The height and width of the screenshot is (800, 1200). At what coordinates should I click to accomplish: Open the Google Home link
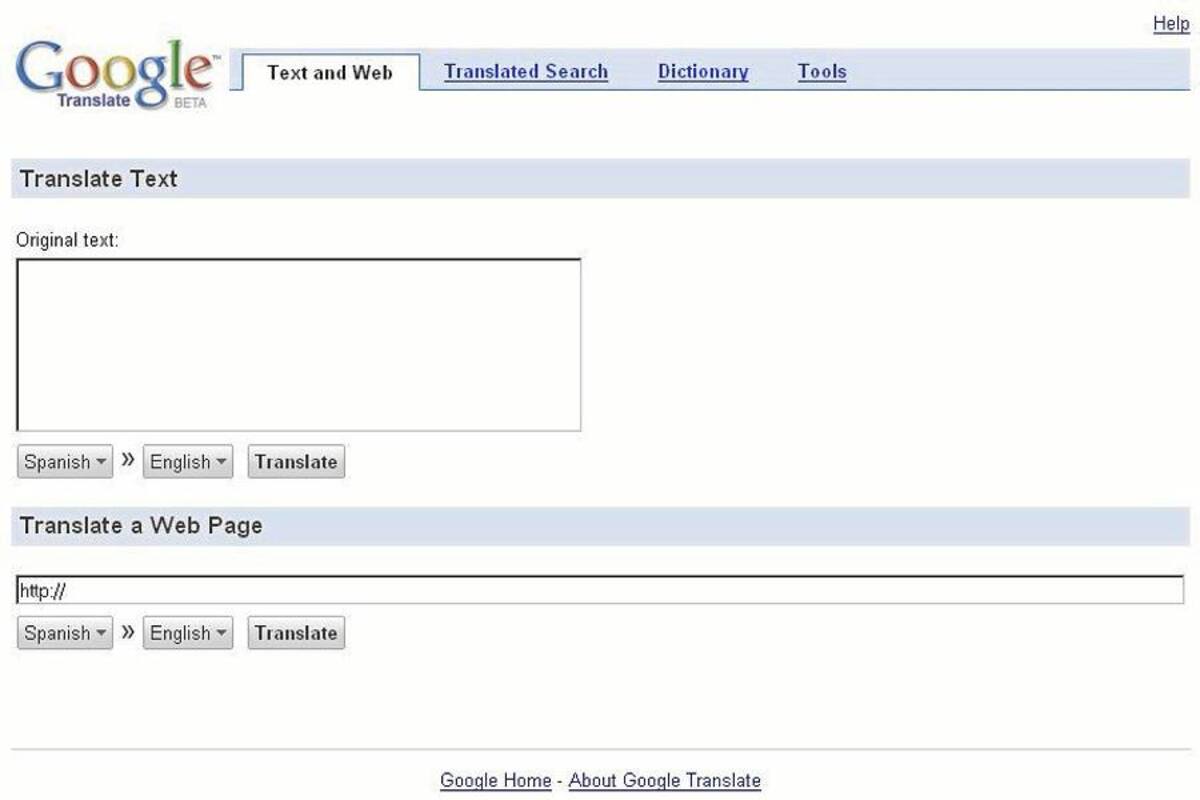point(496,781)
